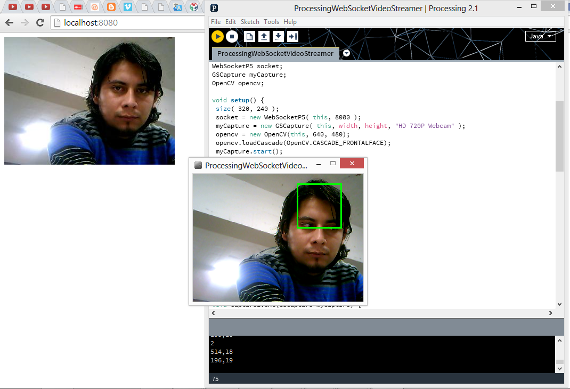This screenshot has width=570, height=389.
Task: Click the console output '514,16'
Action: click(222, 352)
